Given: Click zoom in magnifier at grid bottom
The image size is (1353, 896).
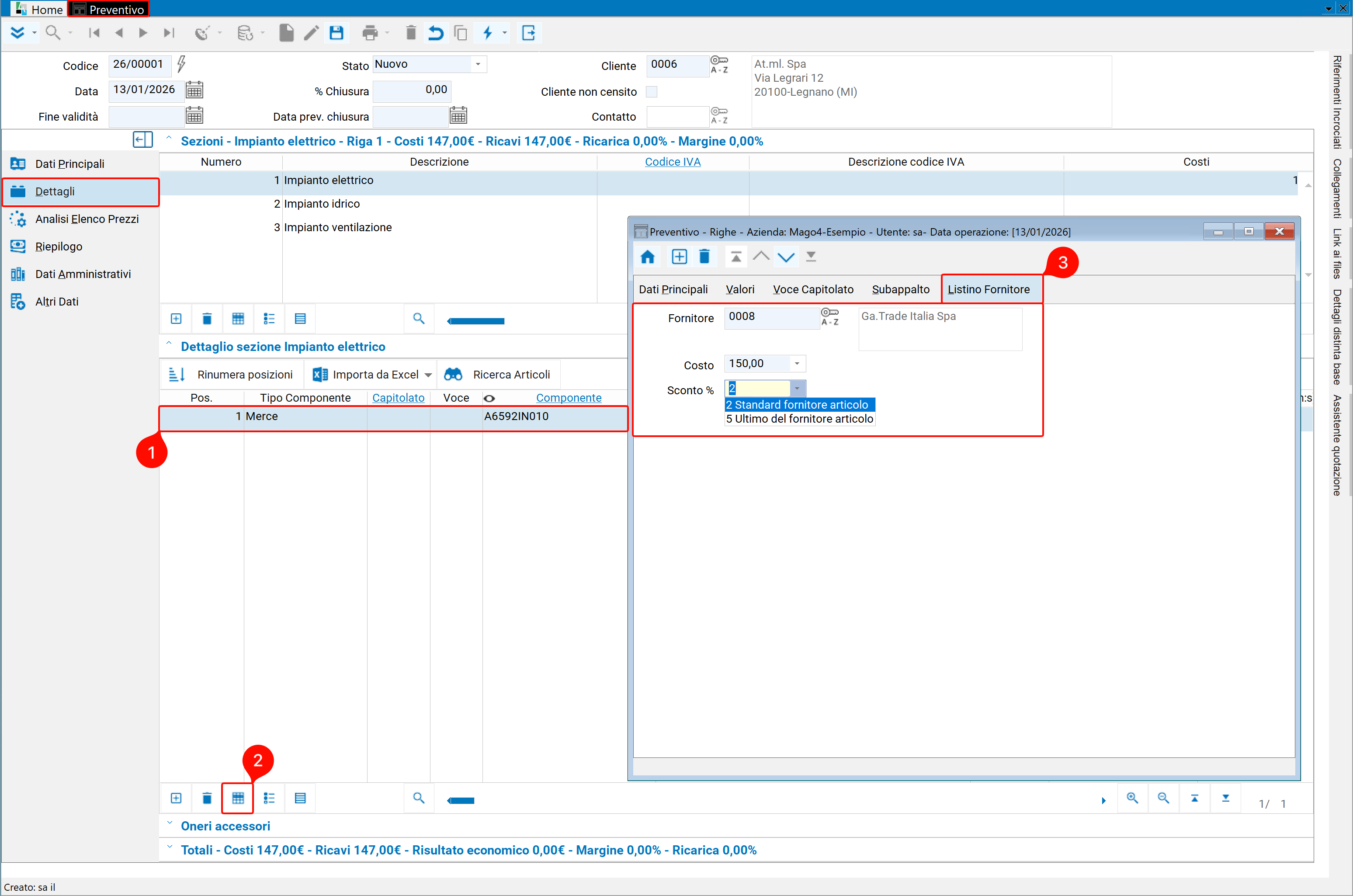Looking at the screenshot, I should click(1132, 798).
